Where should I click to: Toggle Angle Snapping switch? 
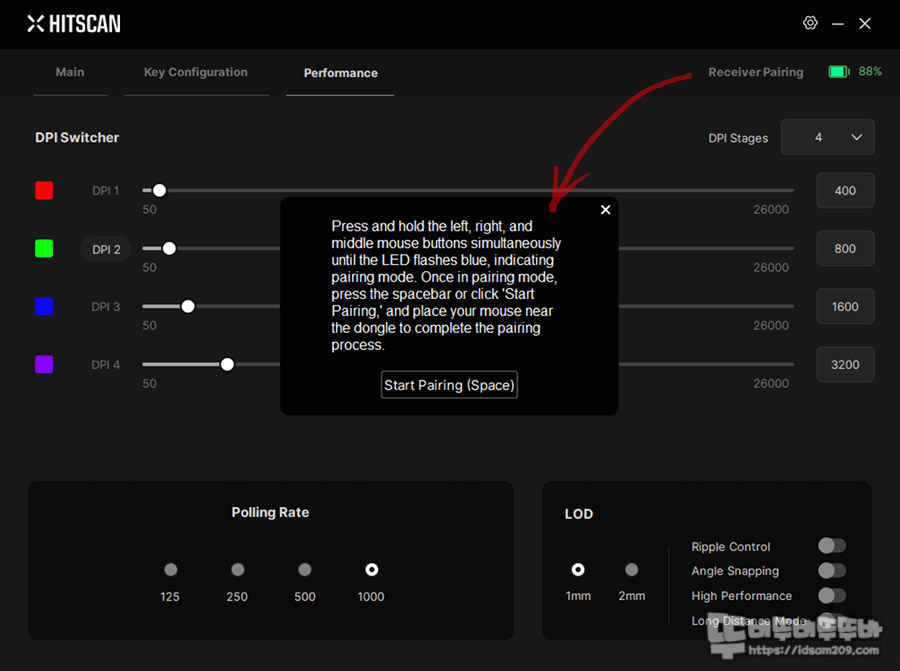coord(832,571)
